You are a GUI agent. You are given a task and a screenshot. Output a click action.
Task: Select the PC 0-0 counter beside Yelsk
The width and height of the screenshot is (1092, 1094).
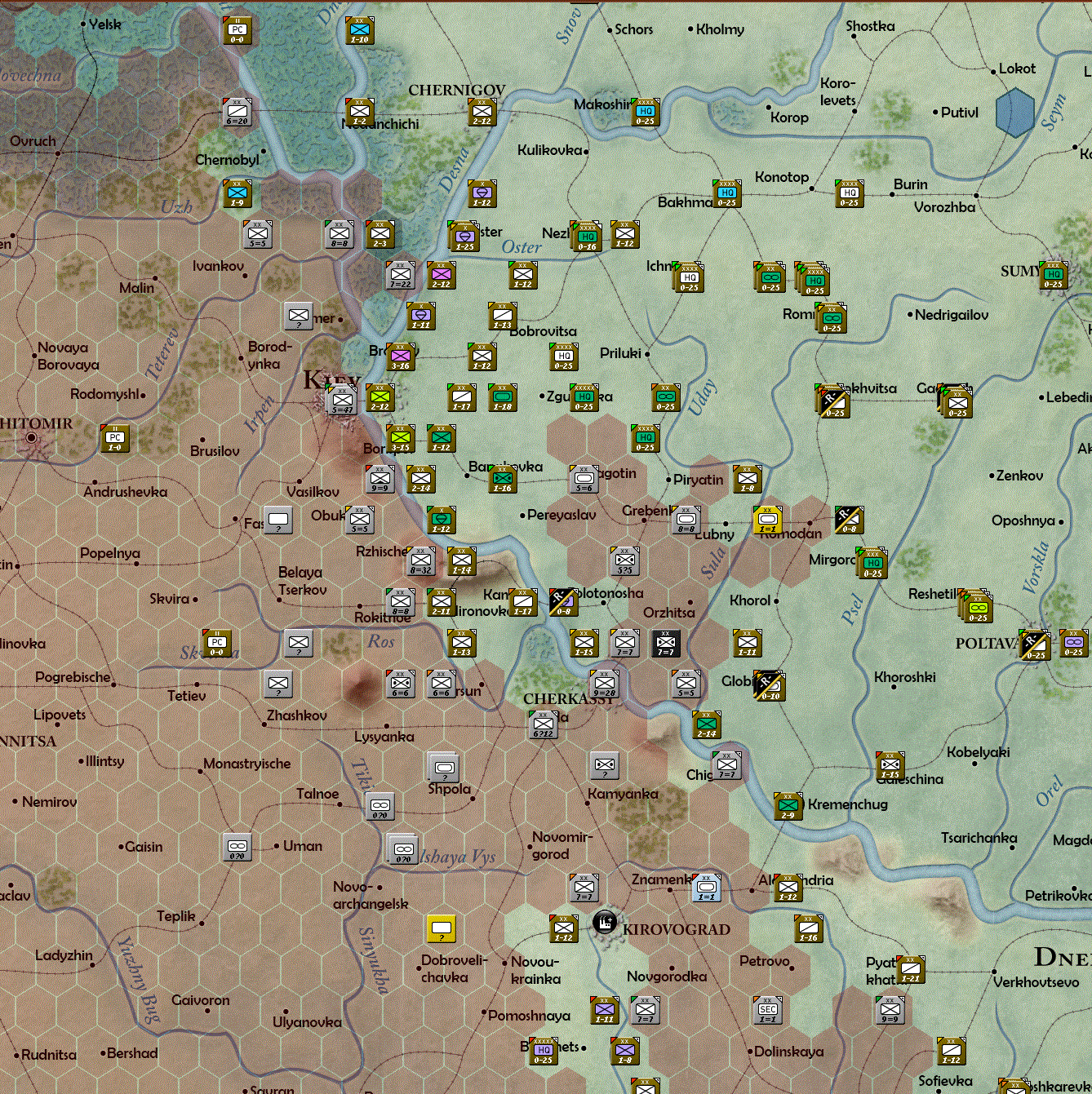[237, 30]
